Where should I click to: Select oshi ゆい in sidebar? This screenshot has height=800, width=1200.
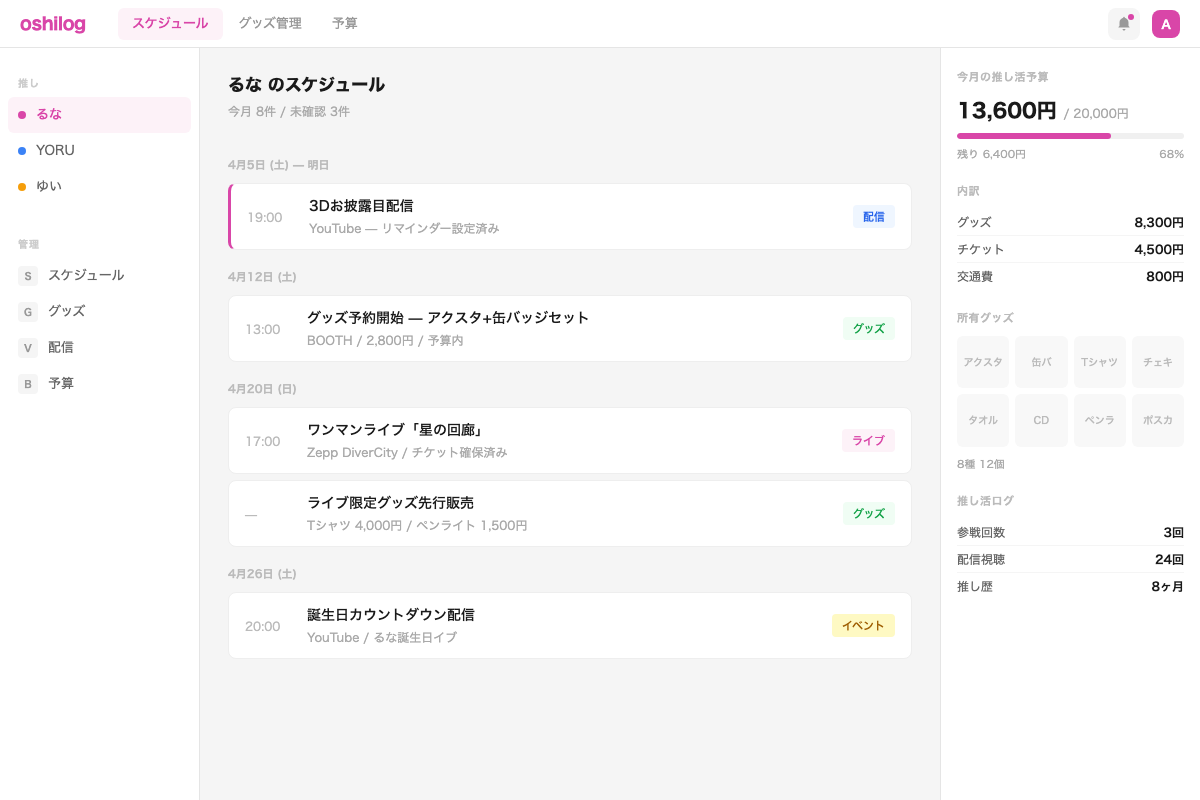(x=49, y=186)
